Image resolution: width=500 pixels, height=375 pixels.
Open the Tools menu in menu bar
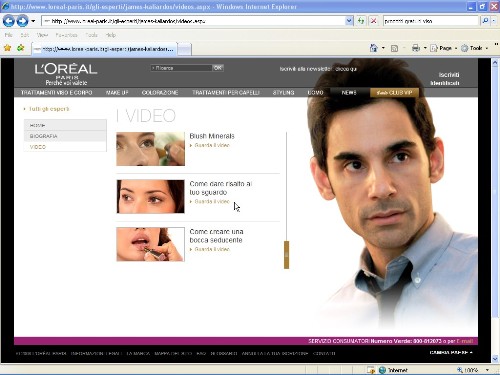click(91, 35)
